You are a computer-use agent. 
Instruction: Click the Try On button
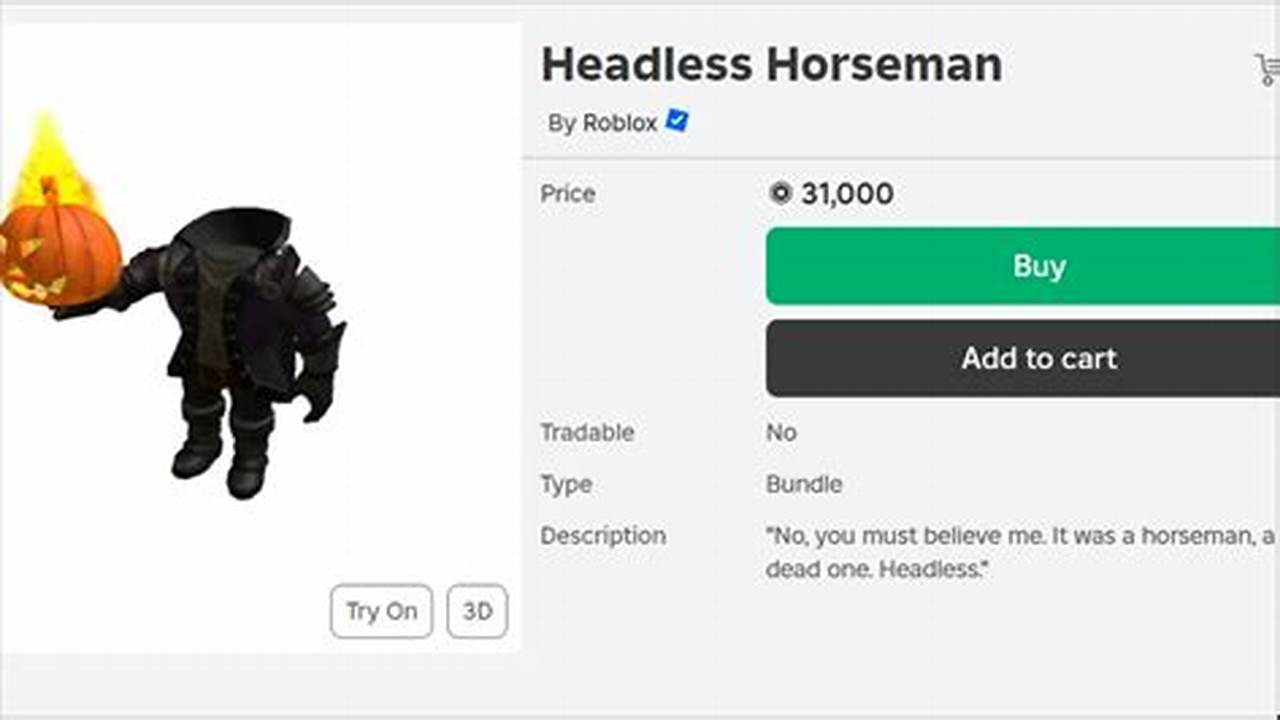coord(380,611)
